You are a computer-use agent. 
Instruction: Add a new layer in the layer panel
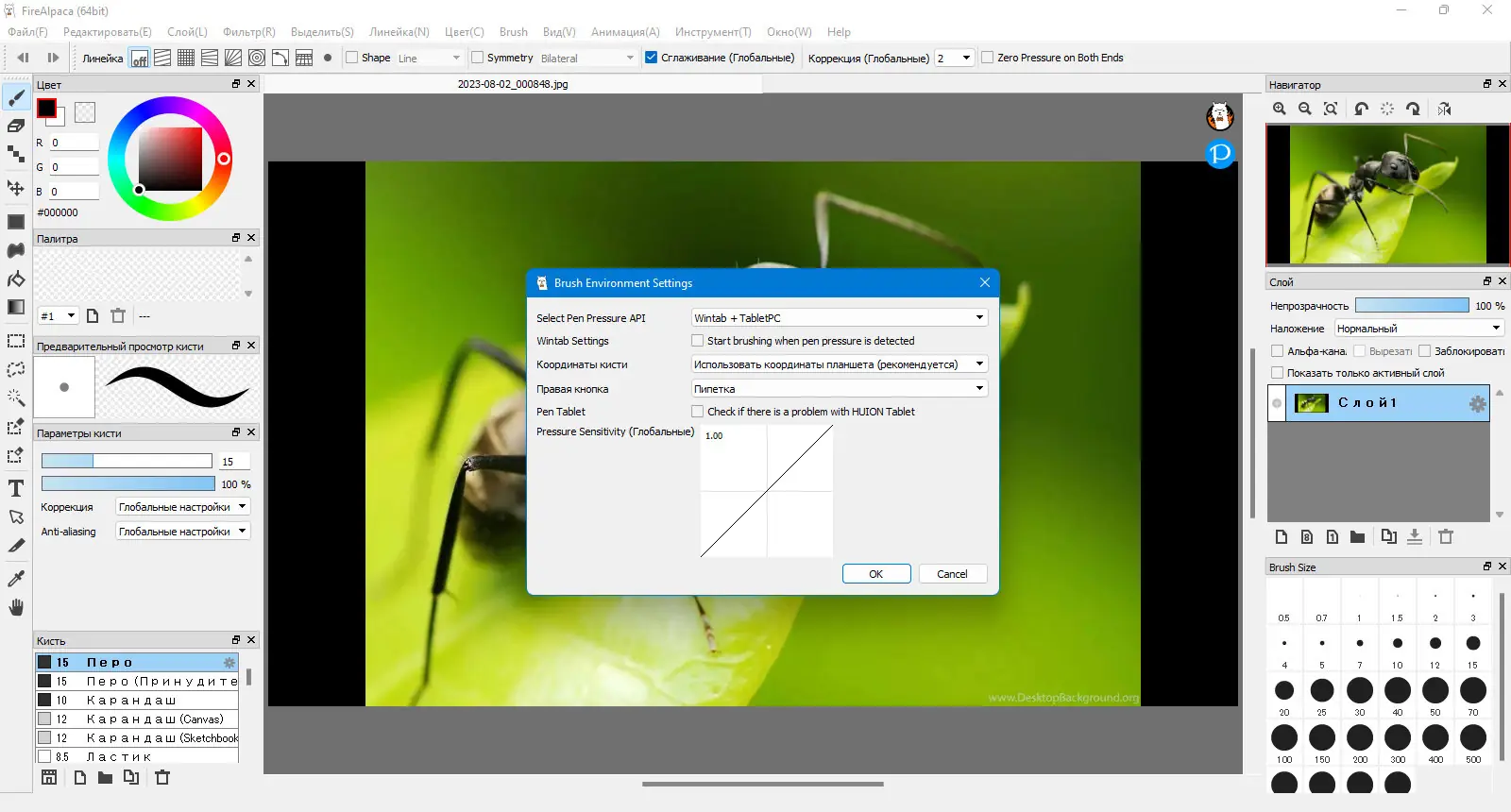[x=1282, y=537]
